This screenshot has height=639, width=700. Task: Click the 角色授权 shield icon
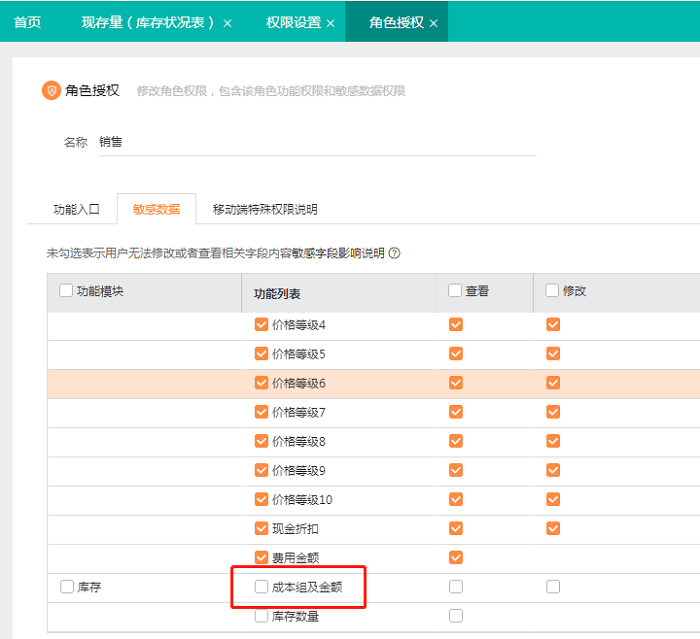point(51,91)
